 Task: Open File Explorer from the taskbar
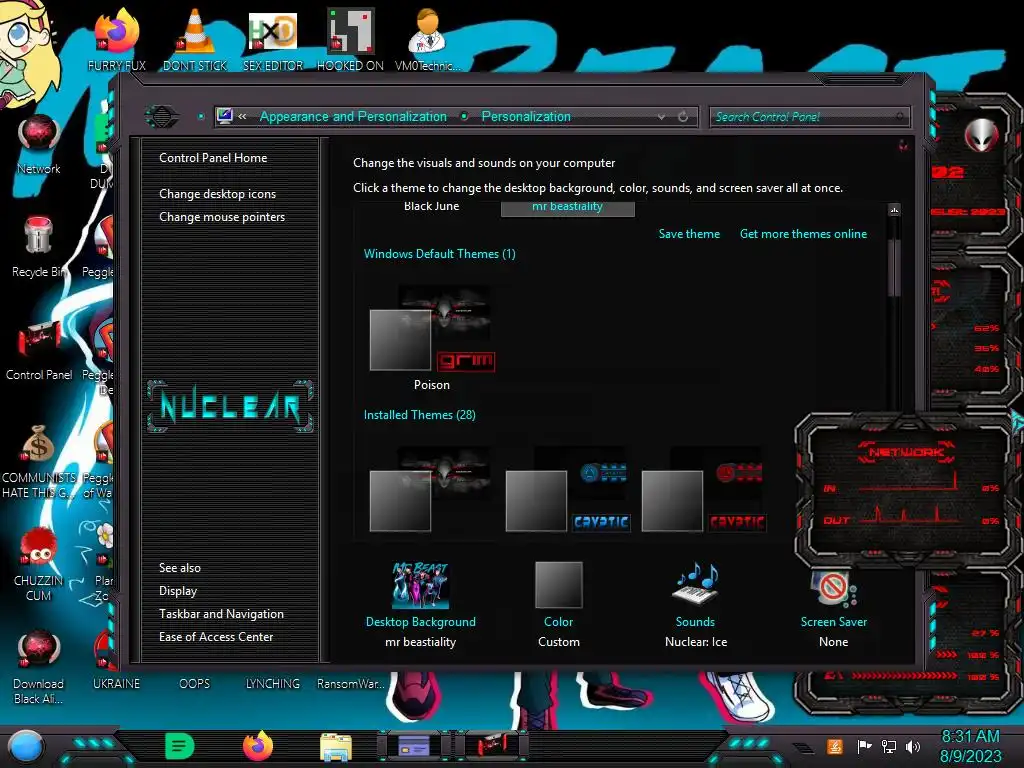(x=336, y=747)
